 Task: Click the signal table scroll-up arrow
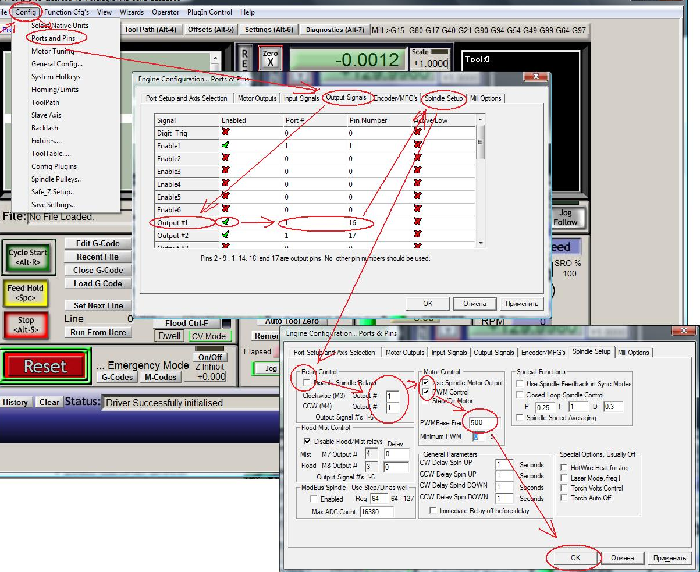[x=480, y=120]
